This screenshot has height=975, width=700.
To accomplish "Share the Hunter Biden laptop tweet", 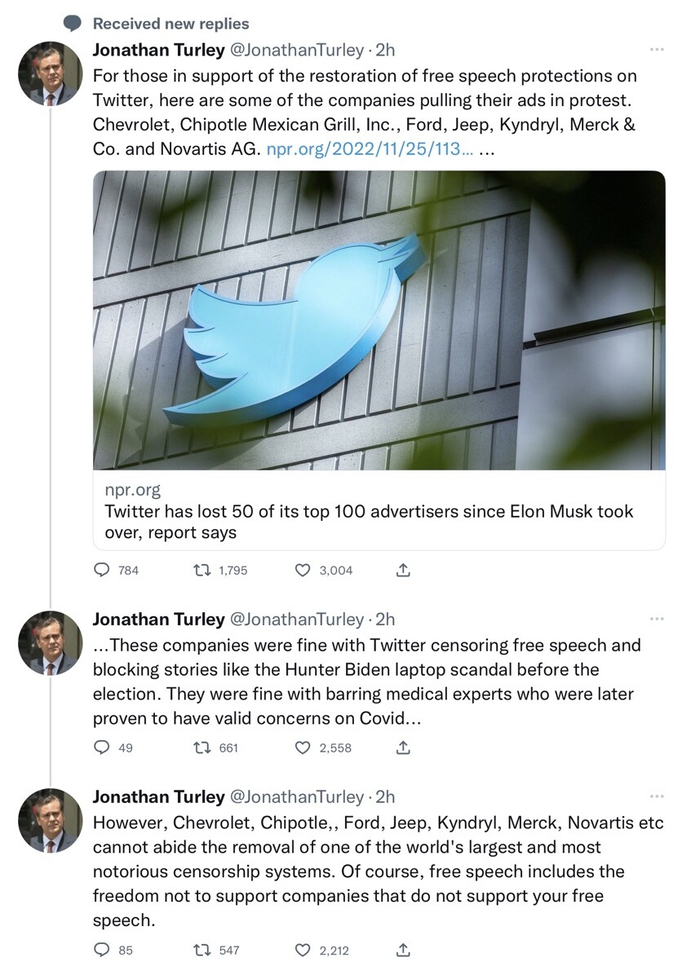I will click(x=403, y=747).
